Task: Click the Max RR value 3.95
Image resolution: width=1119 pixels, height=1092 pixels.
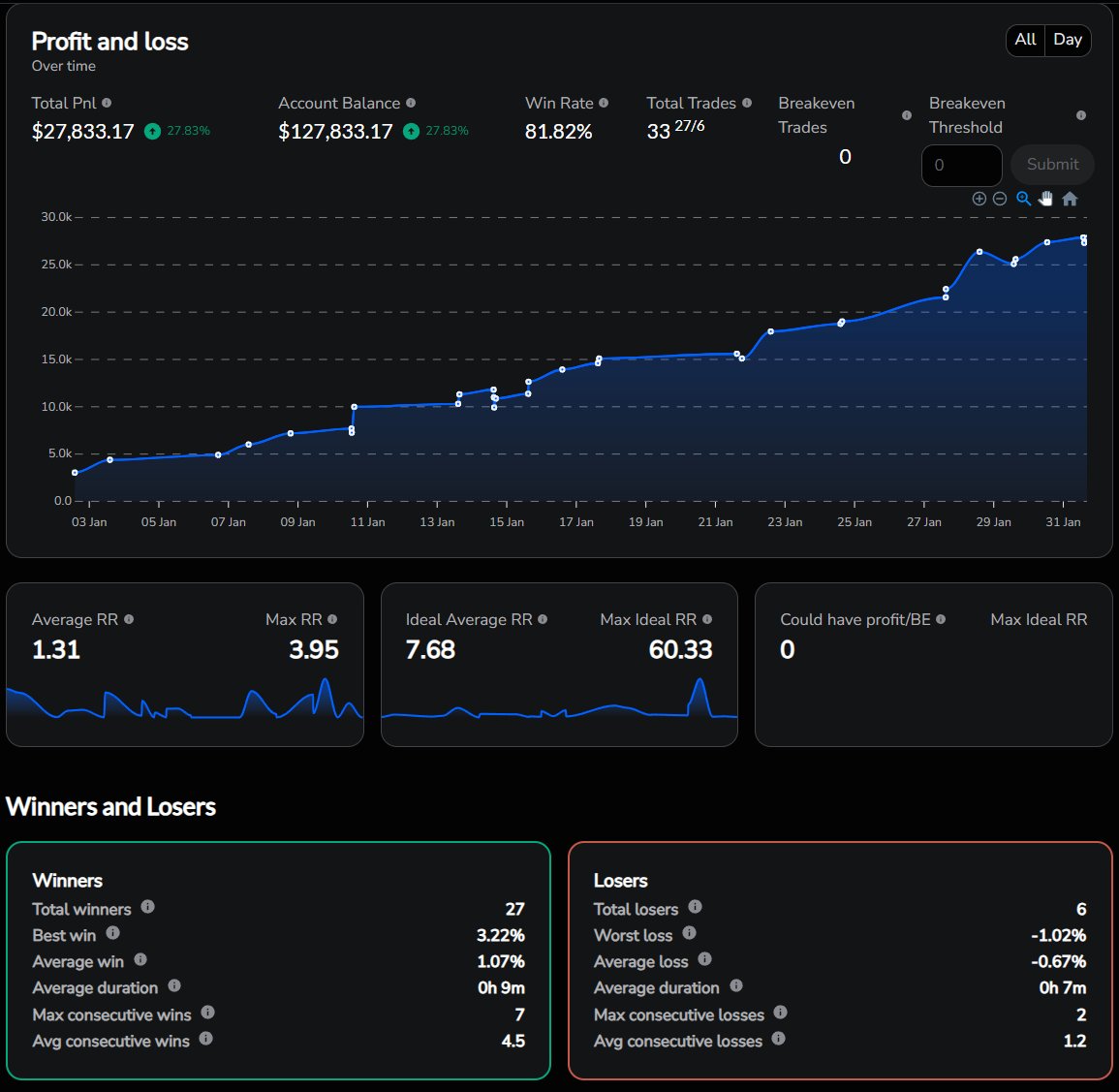Action: tap(314, 649)
